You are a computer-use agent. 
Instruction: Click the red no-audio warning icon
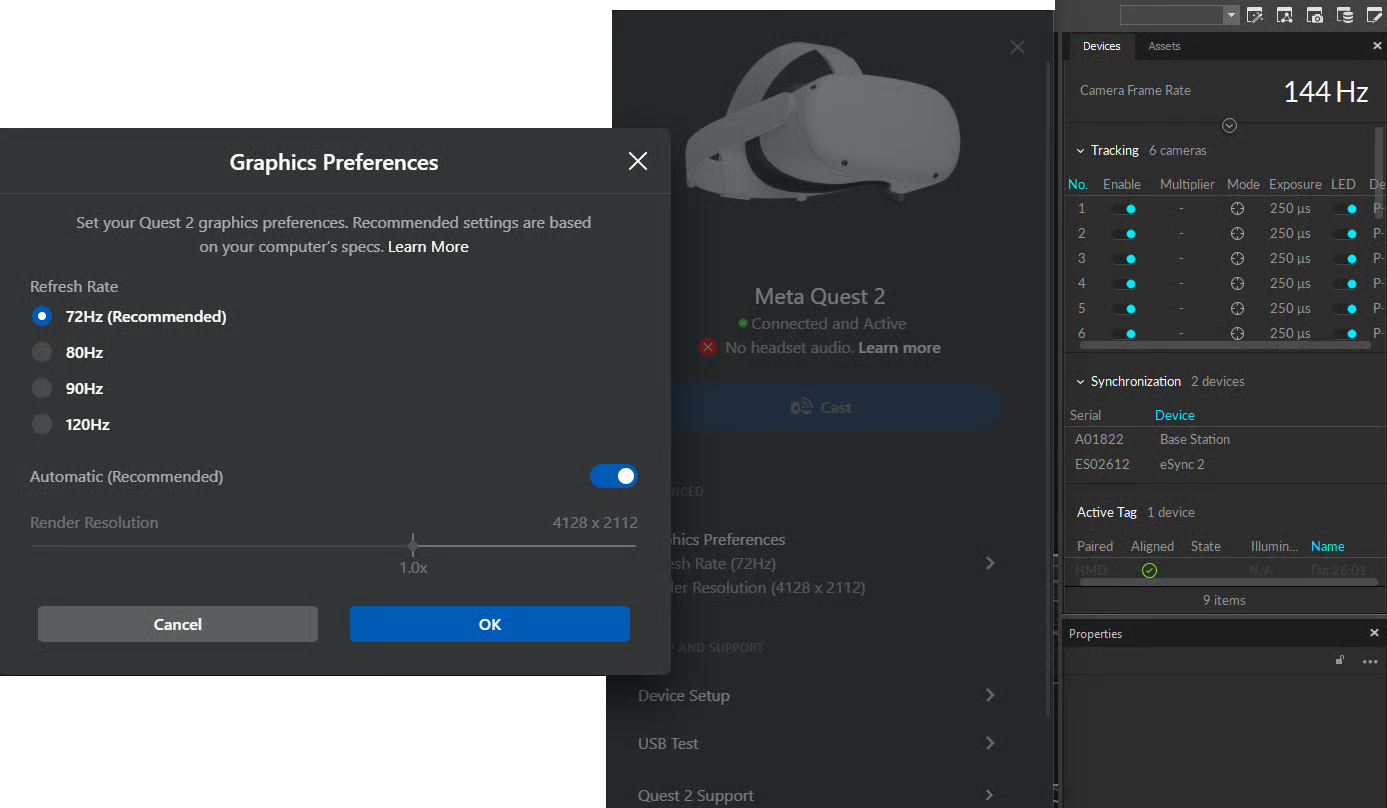[708, 347]
